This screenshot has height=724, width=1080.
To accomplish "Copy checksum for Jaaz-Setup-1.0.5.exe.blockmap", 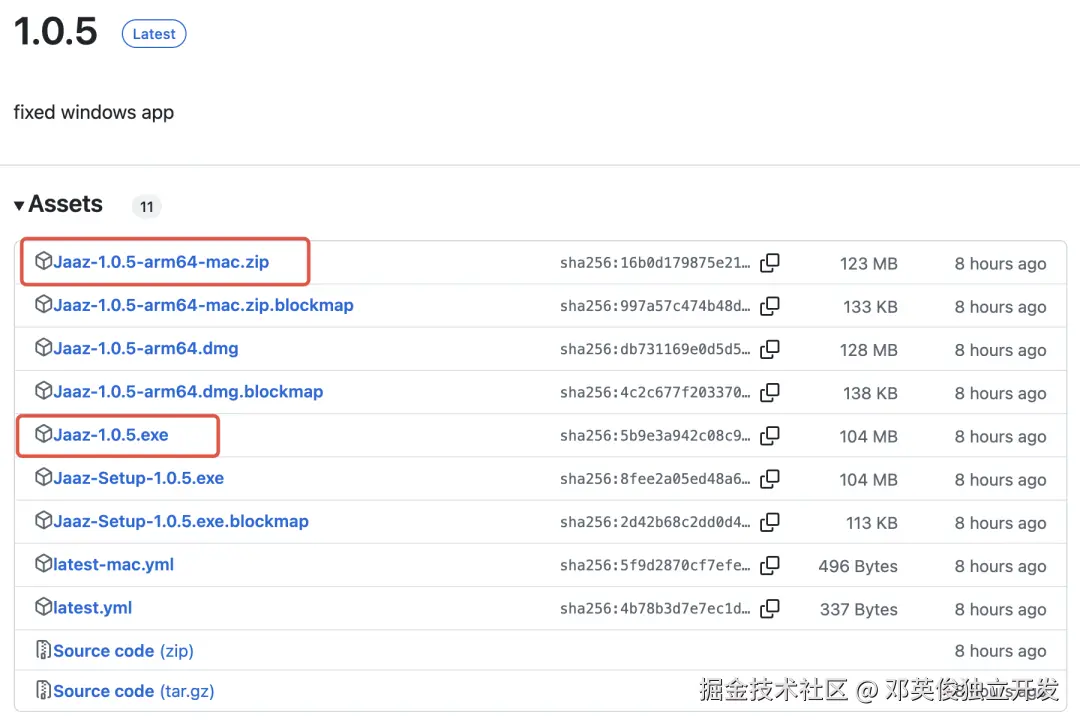I will pos(770,522).
